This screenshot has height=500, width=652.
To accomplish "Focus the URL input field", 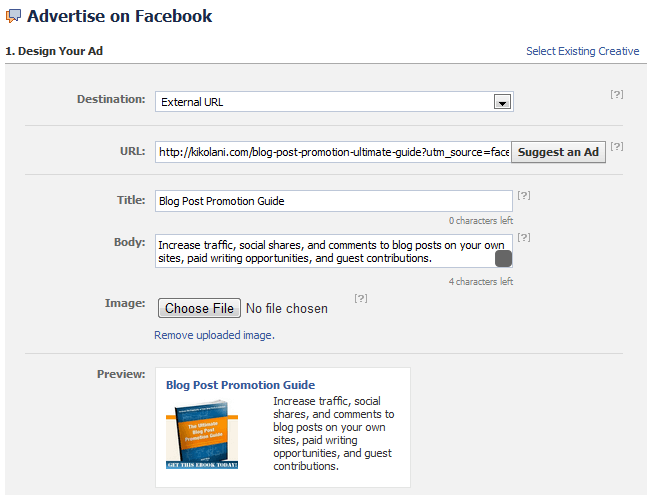I will point(333,152).
